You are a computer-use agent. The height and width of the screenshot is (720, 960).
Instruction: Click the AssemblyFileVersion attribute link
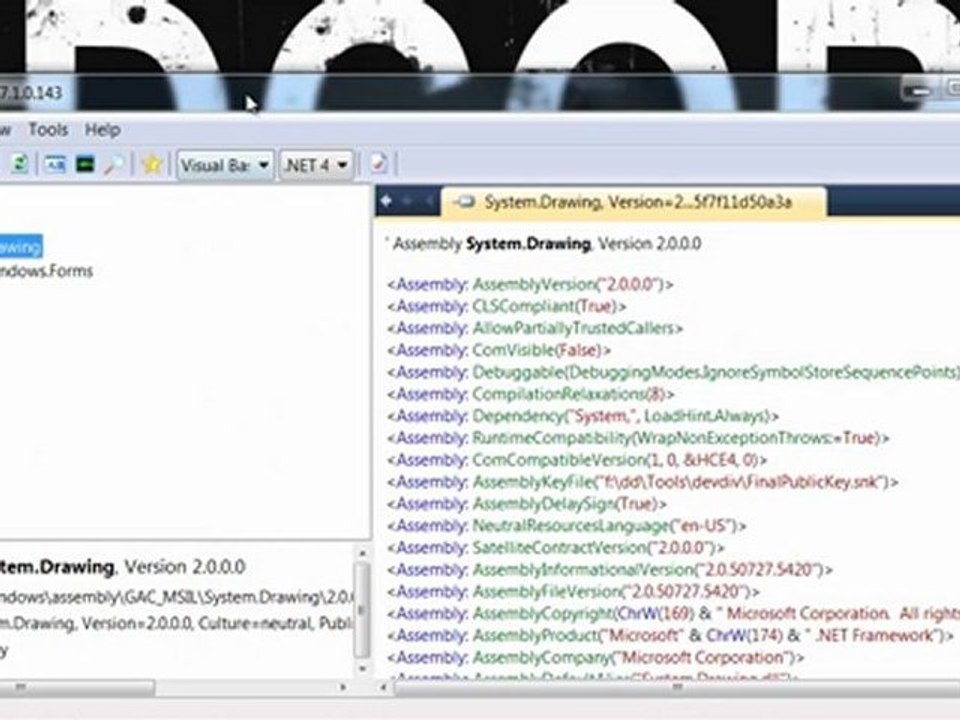[x=546, y=592]
